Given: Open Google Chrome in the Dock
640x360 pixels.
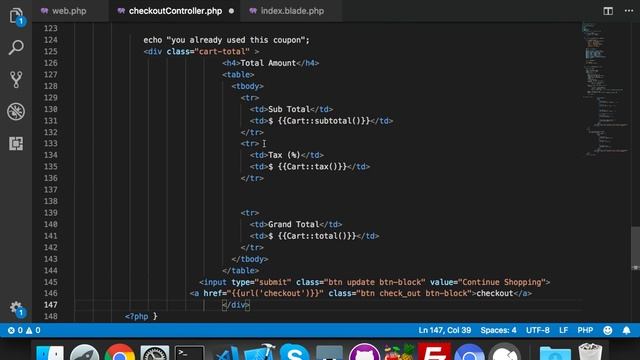Looking at the screenshot, I should (120, 353).
